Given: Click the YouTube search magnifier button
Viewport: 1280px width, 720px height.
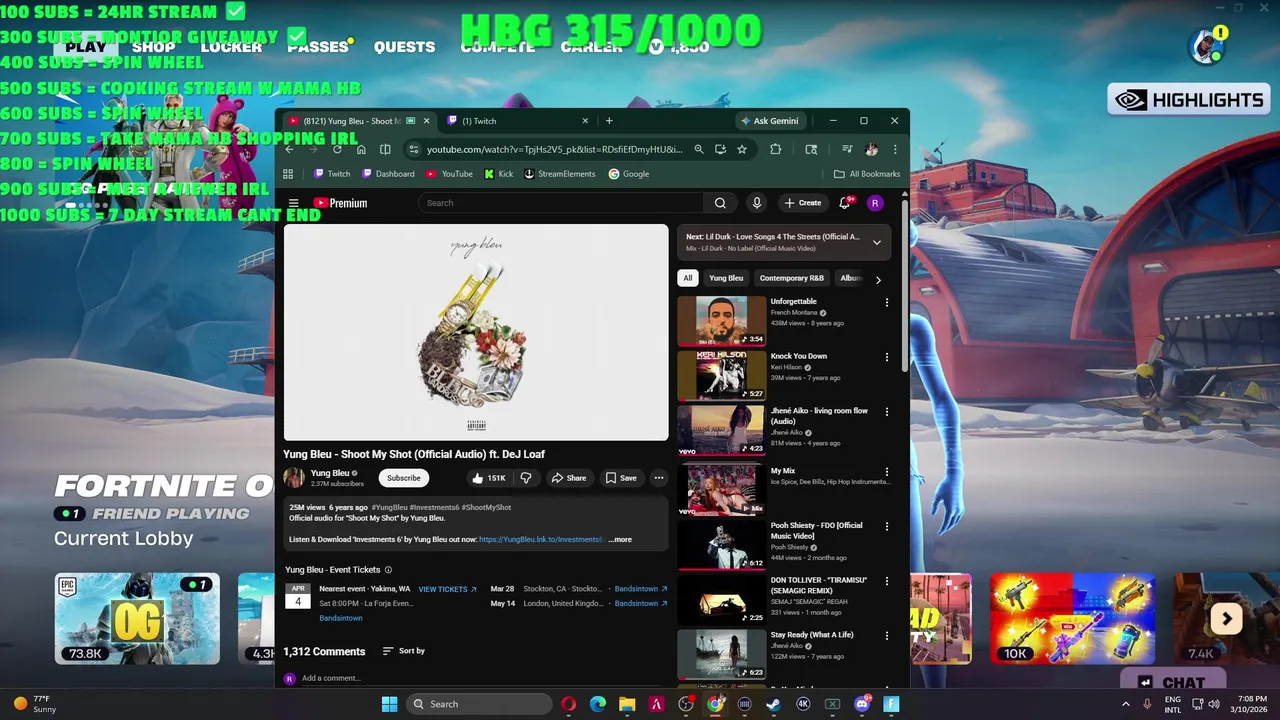Looking at the screenshot, I should click(x=720, y=203).
